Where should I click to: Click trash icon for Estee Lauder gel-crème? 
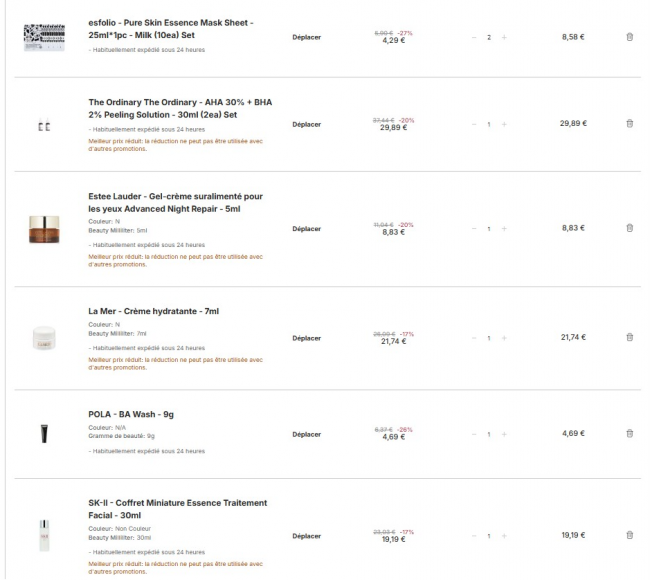coord(629,228)
